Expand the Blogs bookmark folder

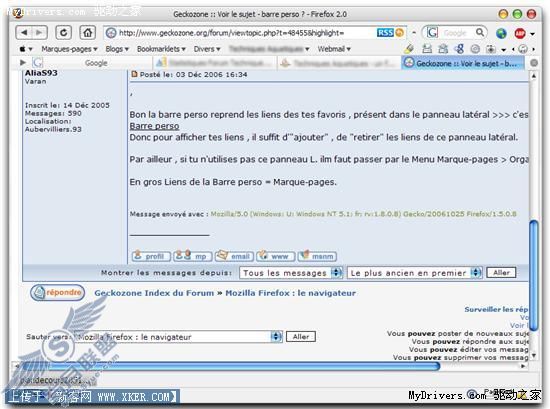(x=117, y=49)
